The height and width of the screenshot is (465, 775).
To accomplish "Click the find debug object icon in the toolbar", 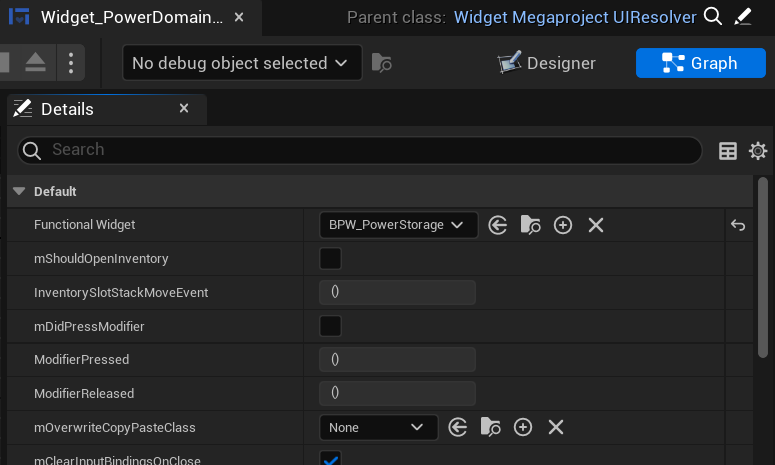I will click(382, 63).
